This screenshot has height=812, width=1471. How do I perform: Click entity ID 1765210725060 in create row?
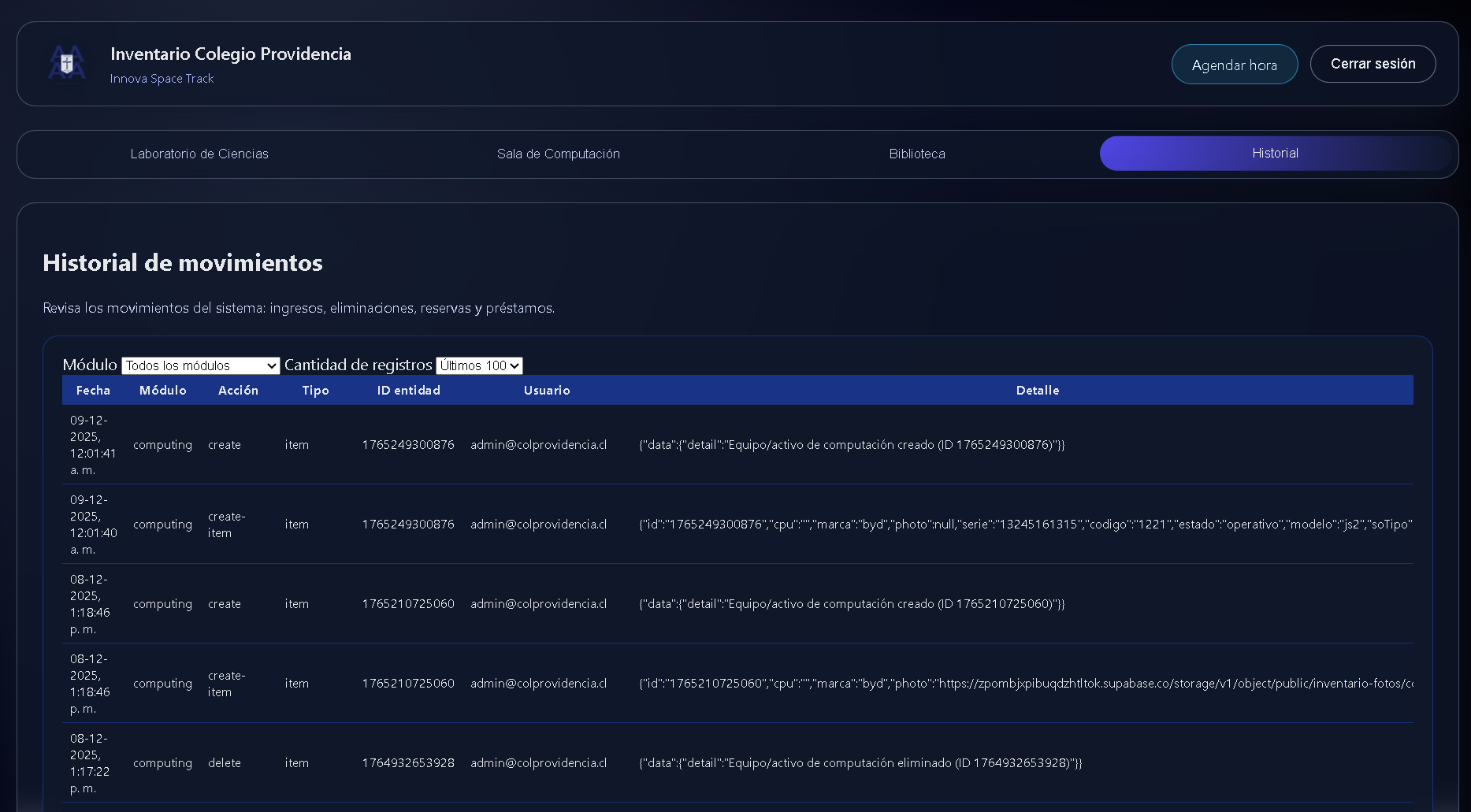(x=408, y=604)
